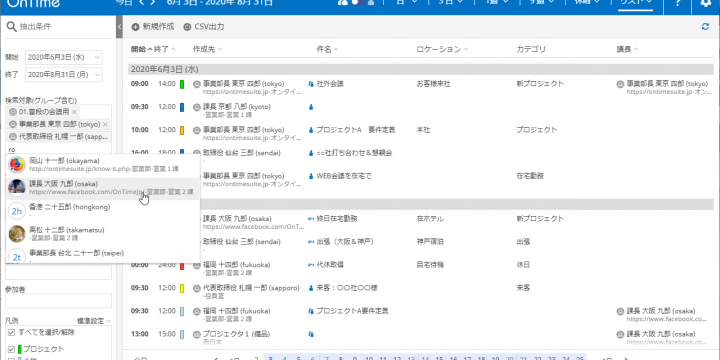Click the user icon before 代表取締役 札幌 一郎 (sapporo) row
This screenshot has width=720, height=360.
click(197, 288)
